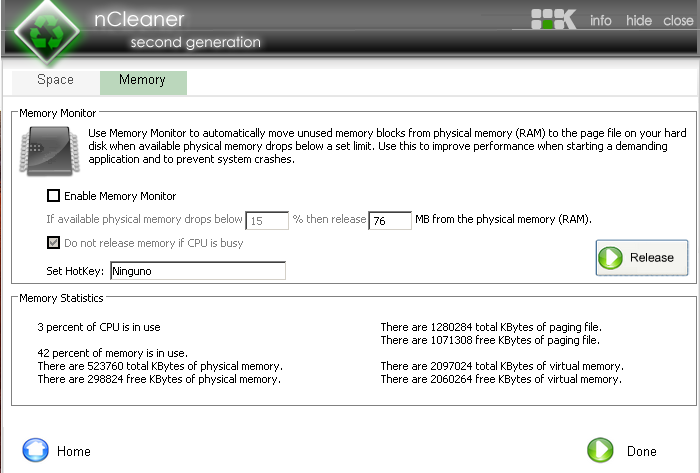Viewport: 700px width, 473px height.
Task: Click the 2060264 free virtual memory line
Action: [501, 379]
